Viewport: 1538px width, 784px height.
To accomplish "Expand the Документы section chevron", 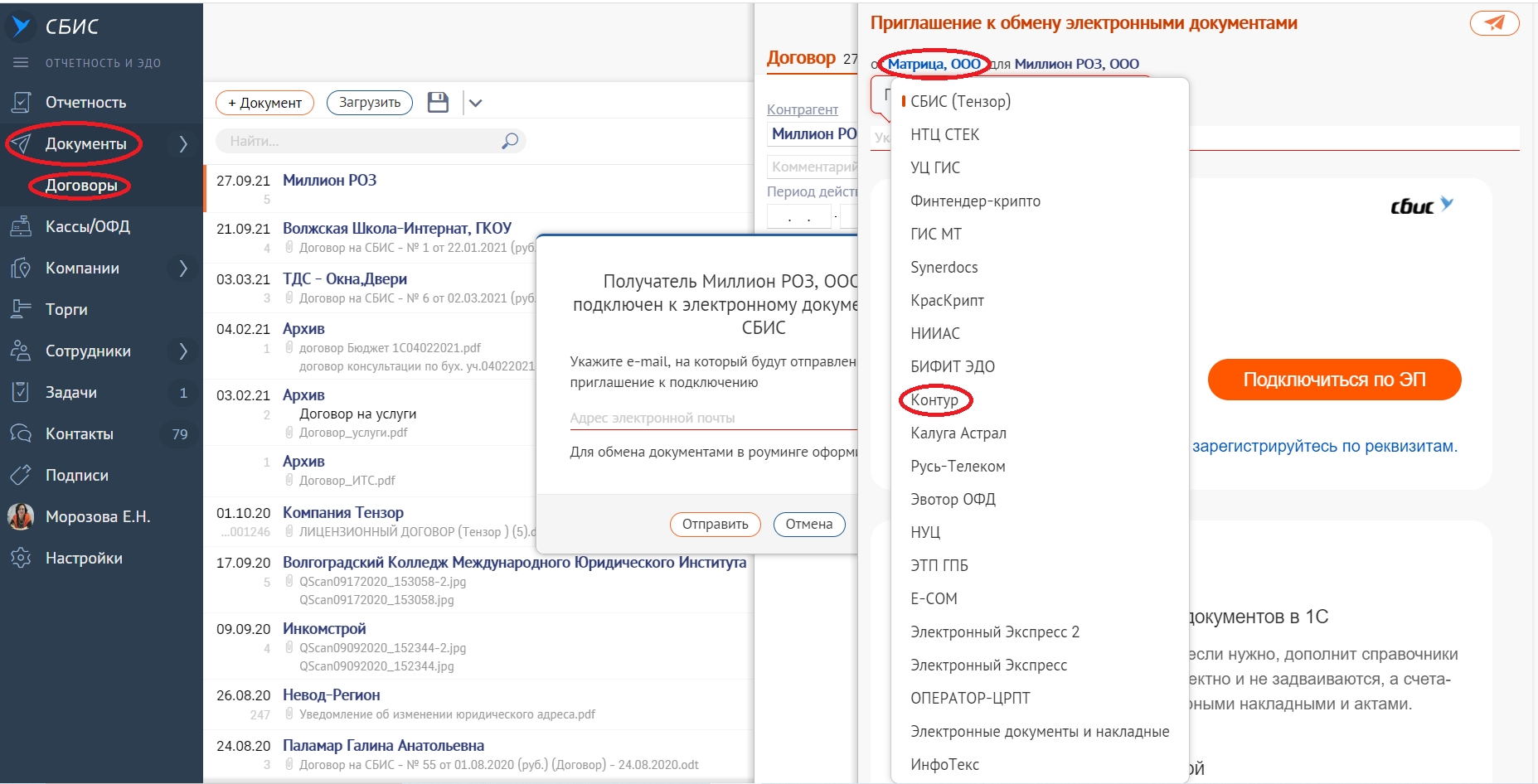I will point(183,144).
